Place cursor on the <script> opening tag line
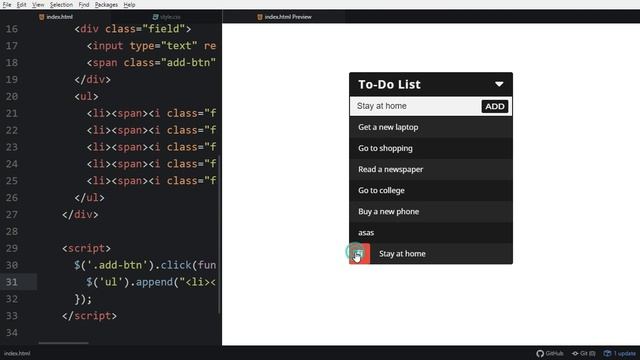The image size is (640, 360). pyautogui.click(x=86, y=248)
